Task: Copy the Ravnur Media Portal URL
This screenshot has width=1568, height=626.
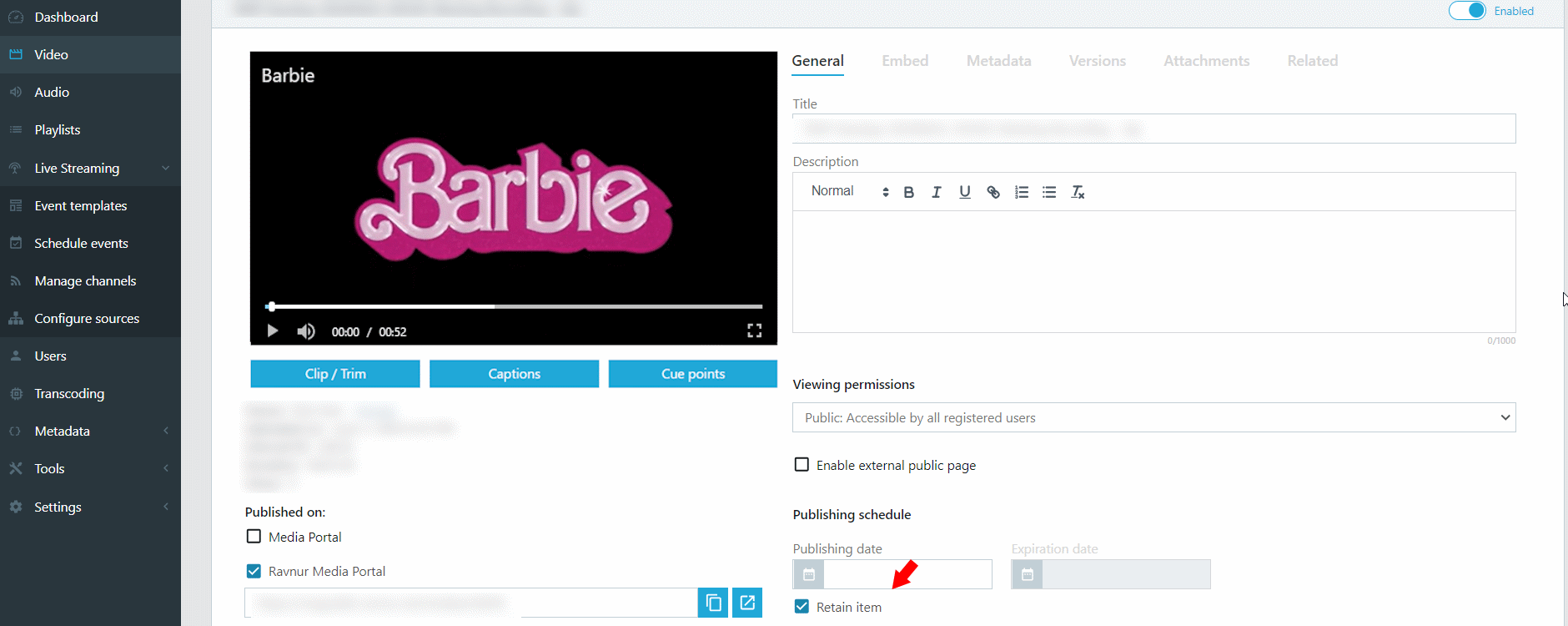Action: [713, 603]
